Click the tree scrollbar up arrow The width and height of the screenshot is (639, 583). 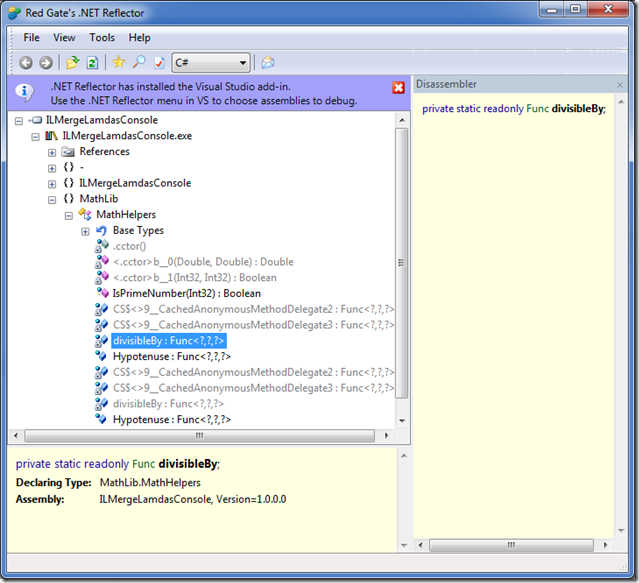402,120
